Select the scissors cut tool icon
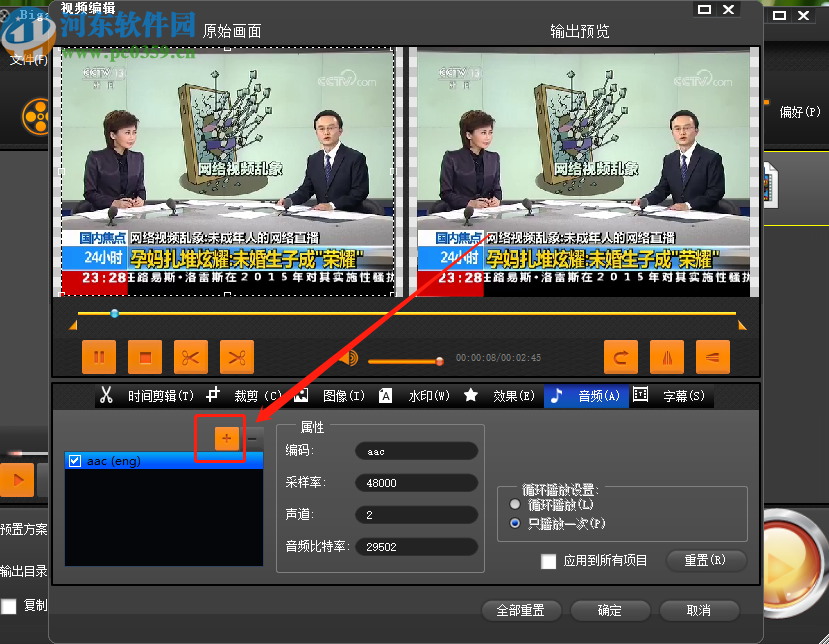Viewport: 829px width, 644px height. (191, 357)
